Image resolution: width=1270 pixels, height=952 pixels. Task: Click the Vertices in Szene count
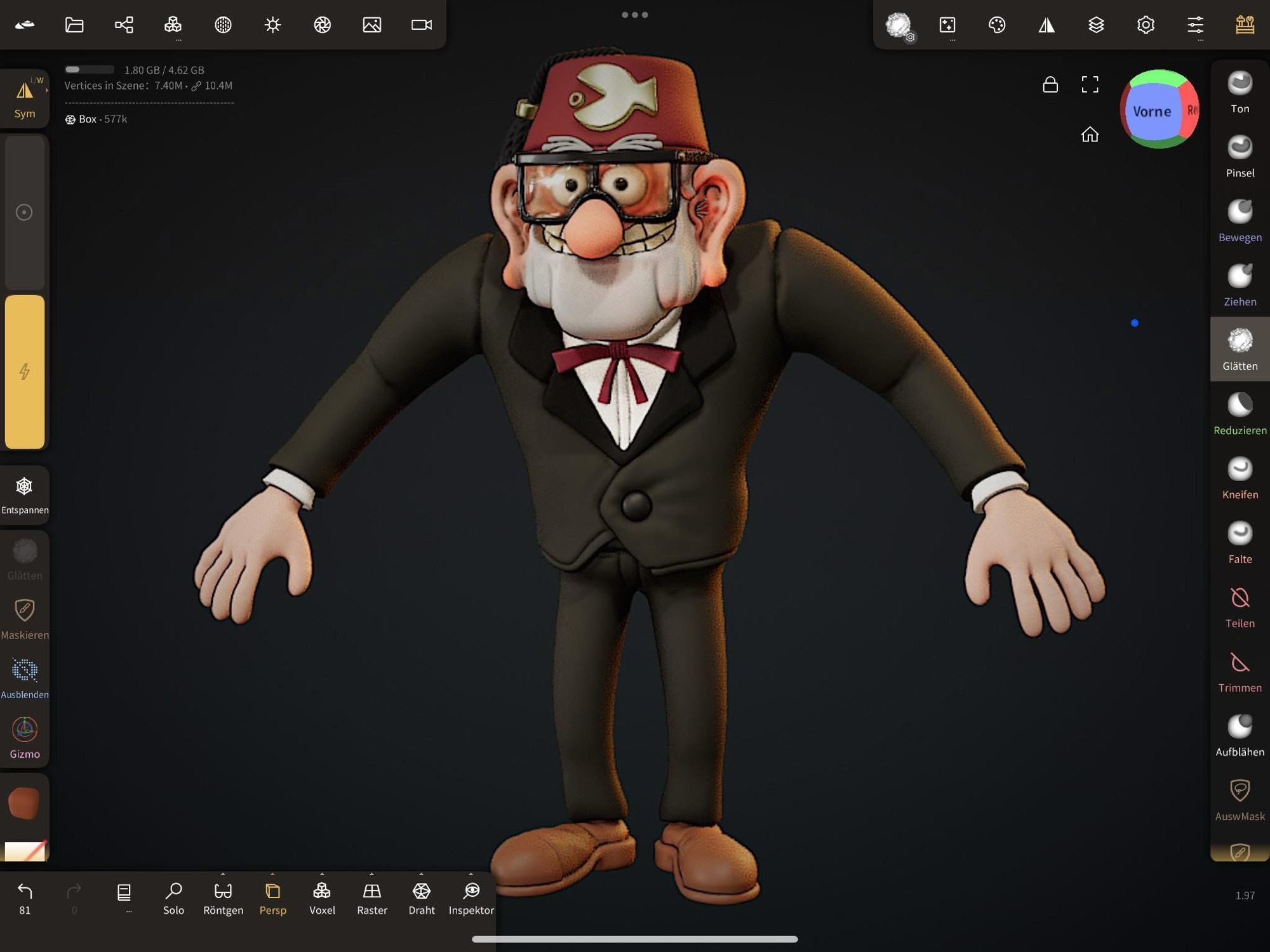[148, 86]
